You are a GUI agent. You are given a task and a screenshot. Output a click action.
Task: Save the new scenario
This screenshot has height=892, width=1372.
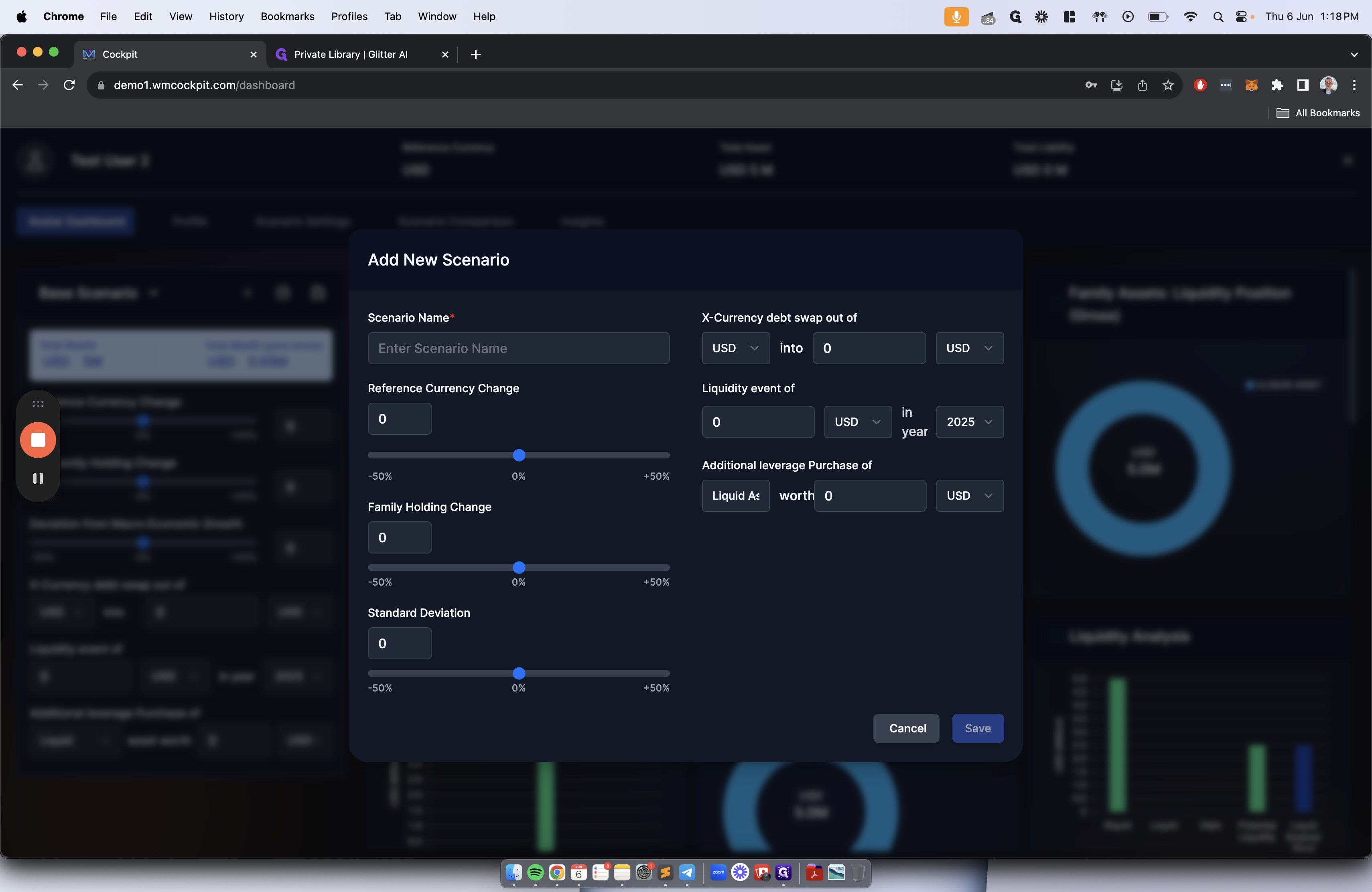click(x=978, y=728)
